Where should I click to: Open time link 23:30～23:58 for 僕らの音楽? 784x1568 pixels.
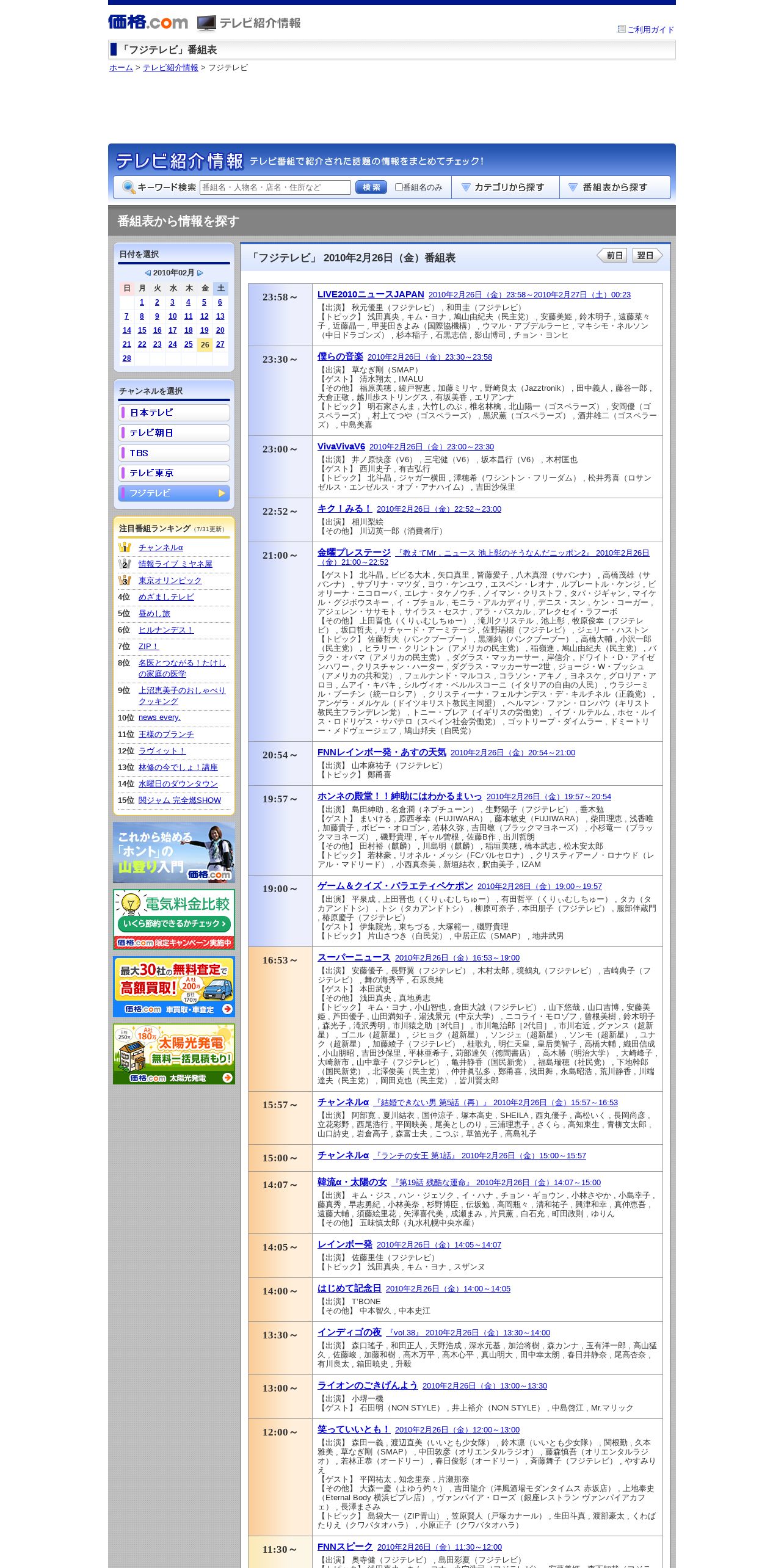430,357
